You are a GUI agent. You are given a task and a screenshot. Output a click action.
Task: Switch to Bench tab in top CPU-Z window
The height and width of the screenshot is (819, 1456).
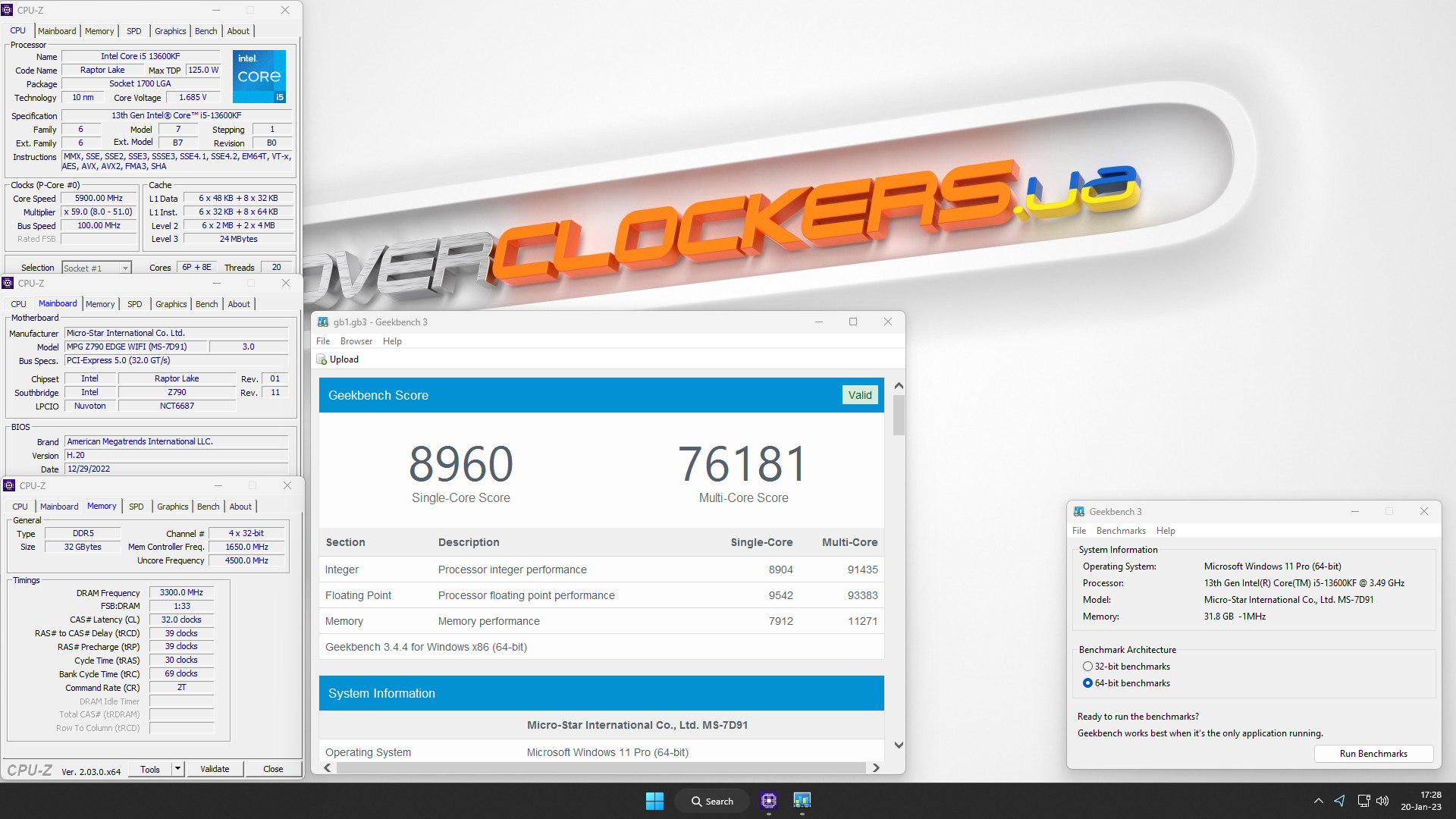click(x=206, y=31)
